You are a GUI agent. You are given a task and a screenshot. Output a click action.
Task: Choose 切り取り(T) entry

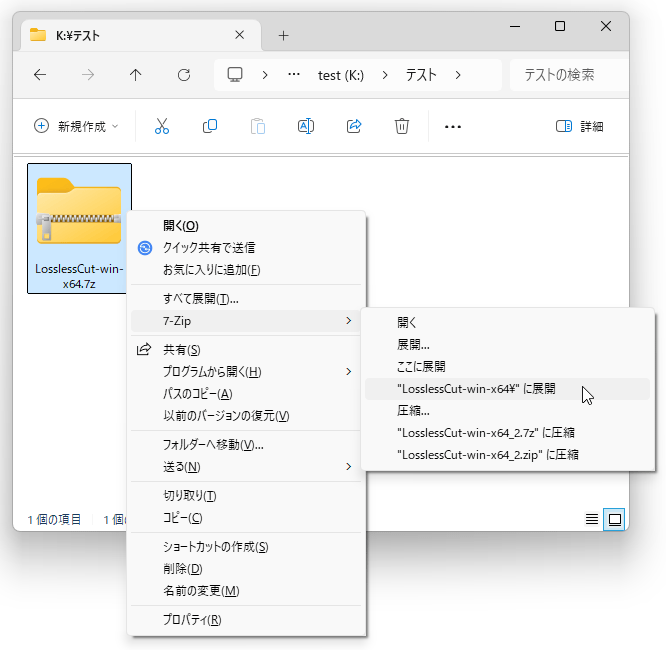[246, 496]
